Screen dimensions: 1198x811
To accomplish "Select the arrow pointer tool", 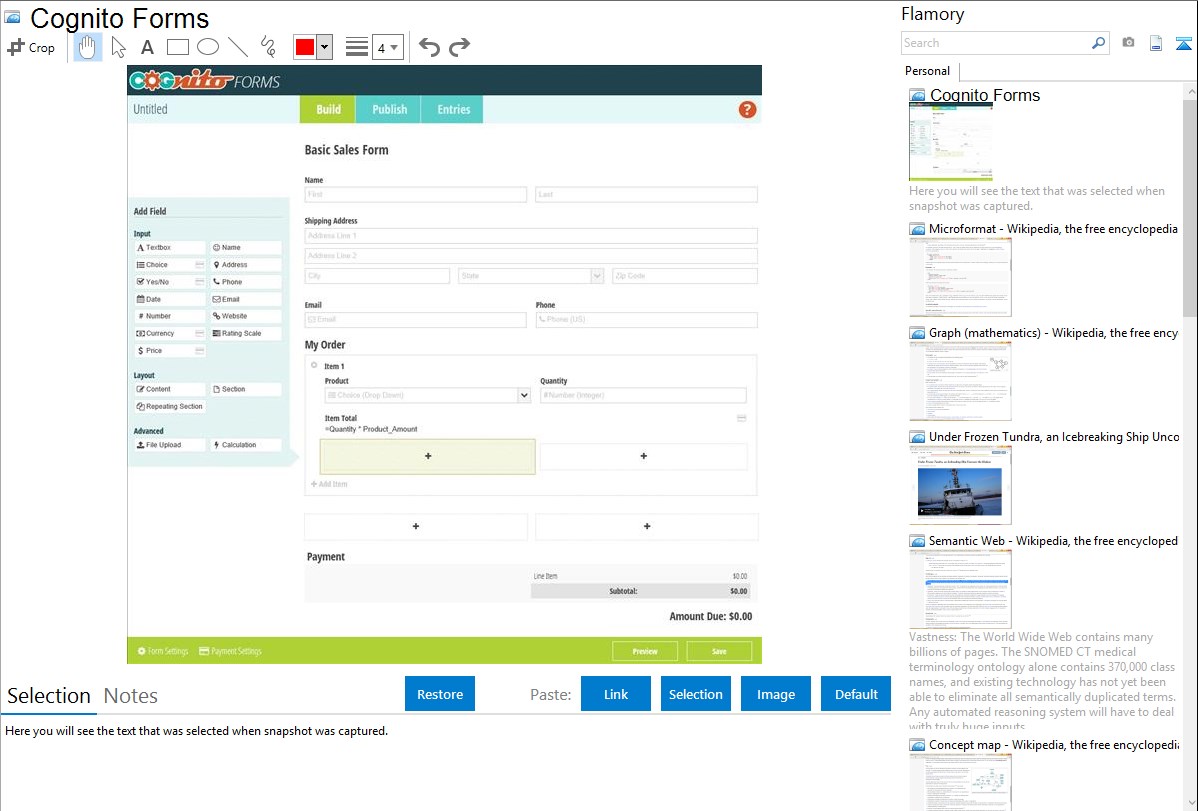I will 118,47.
